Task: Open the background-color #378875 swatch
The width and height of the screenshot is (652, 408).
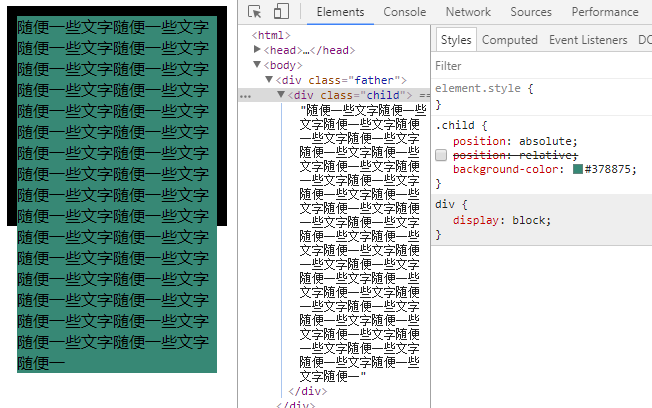Action: [x=577, y=170]
